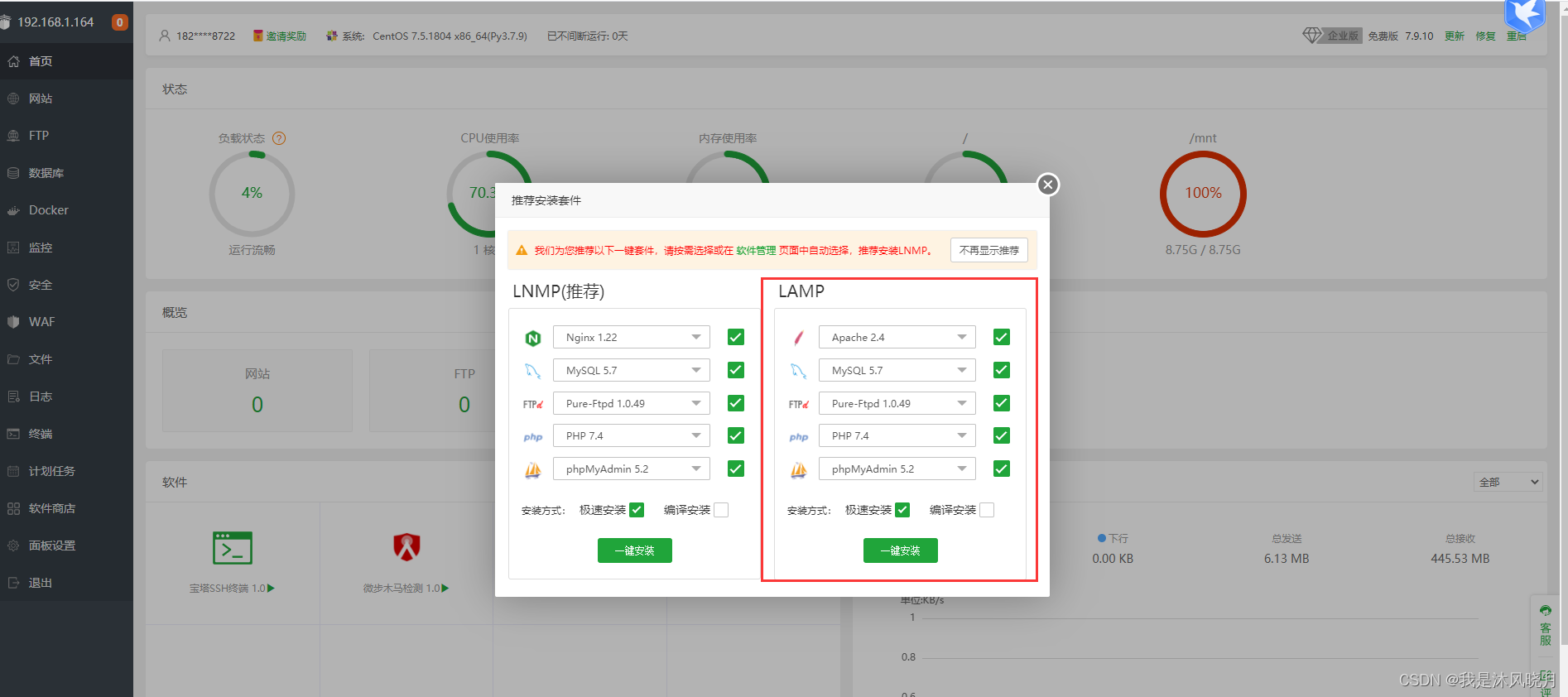Click the 宝塔SSH终端 software icon
1568x697 pixels.
pos(233,548)
